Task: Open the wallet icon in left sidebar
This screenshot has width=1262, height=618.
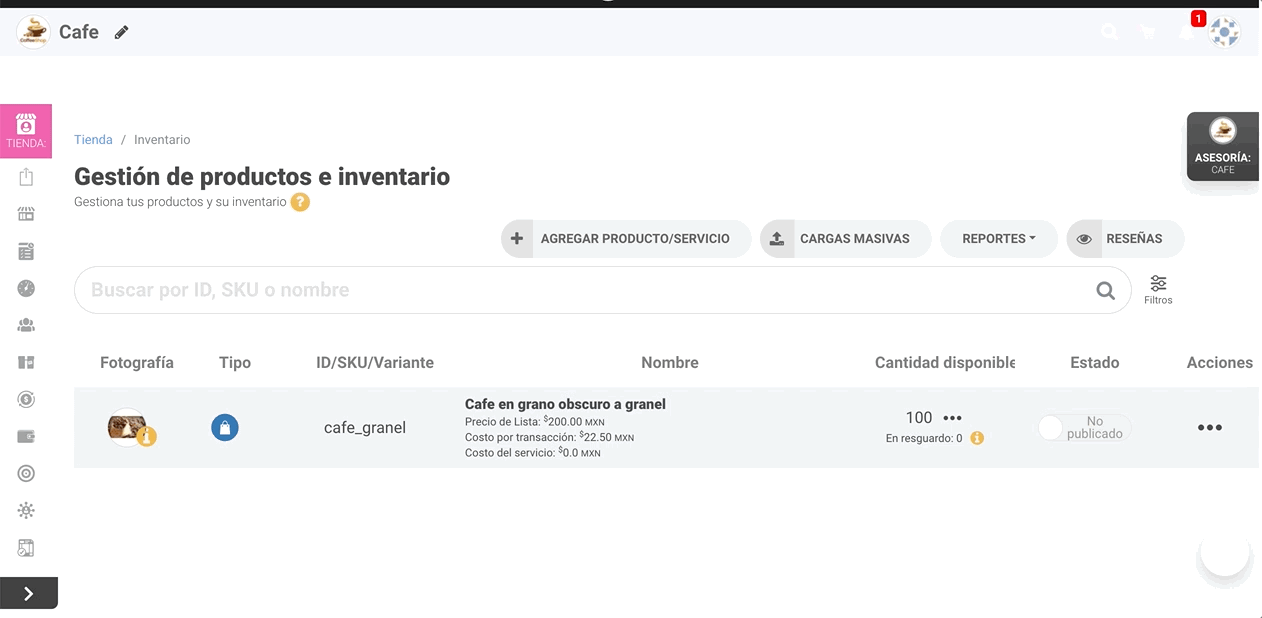Action: click(x=26, y=436)
